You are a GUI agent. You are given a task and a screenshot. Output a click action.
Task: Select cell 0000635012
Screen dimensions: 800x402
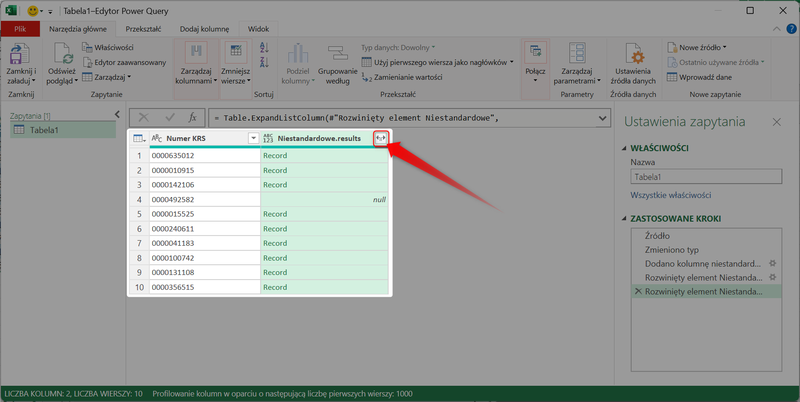205,156
